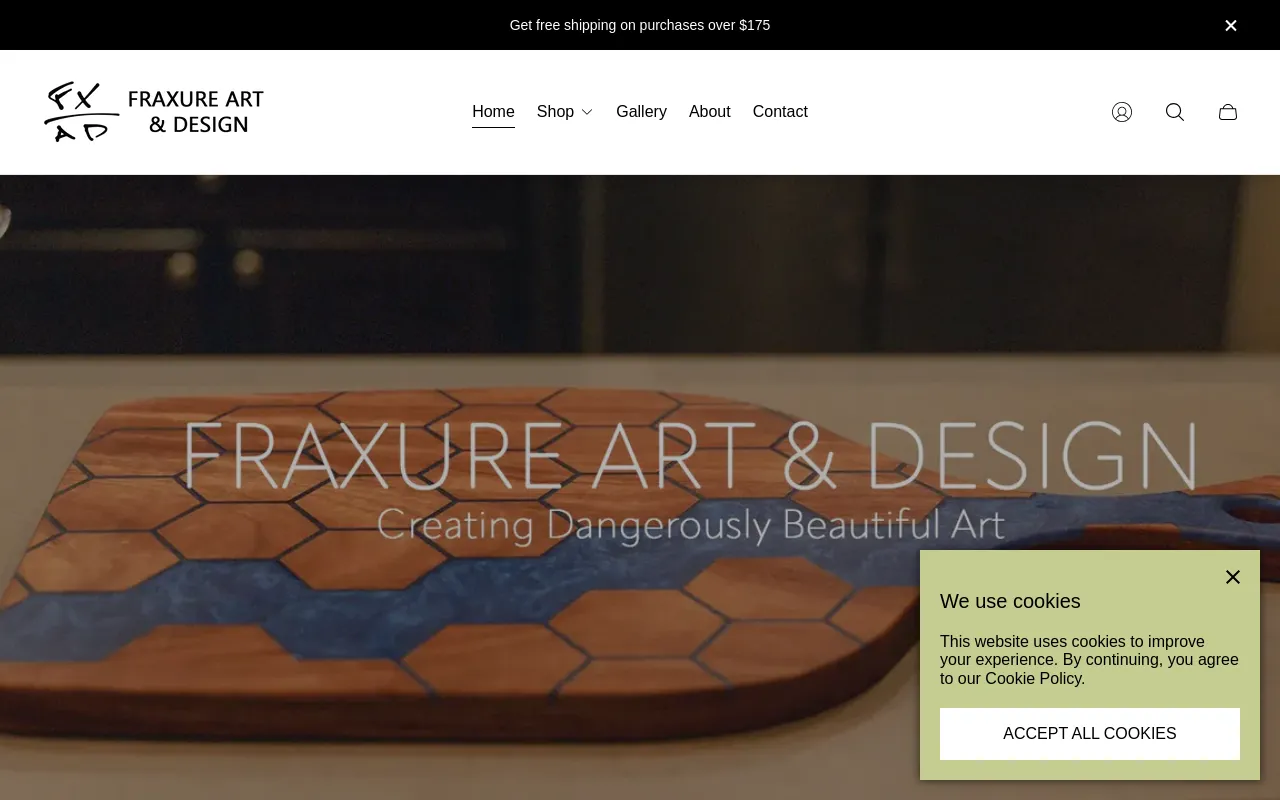
Task: Click the Cookie Policy text in notice
Action: point(1033,678)
